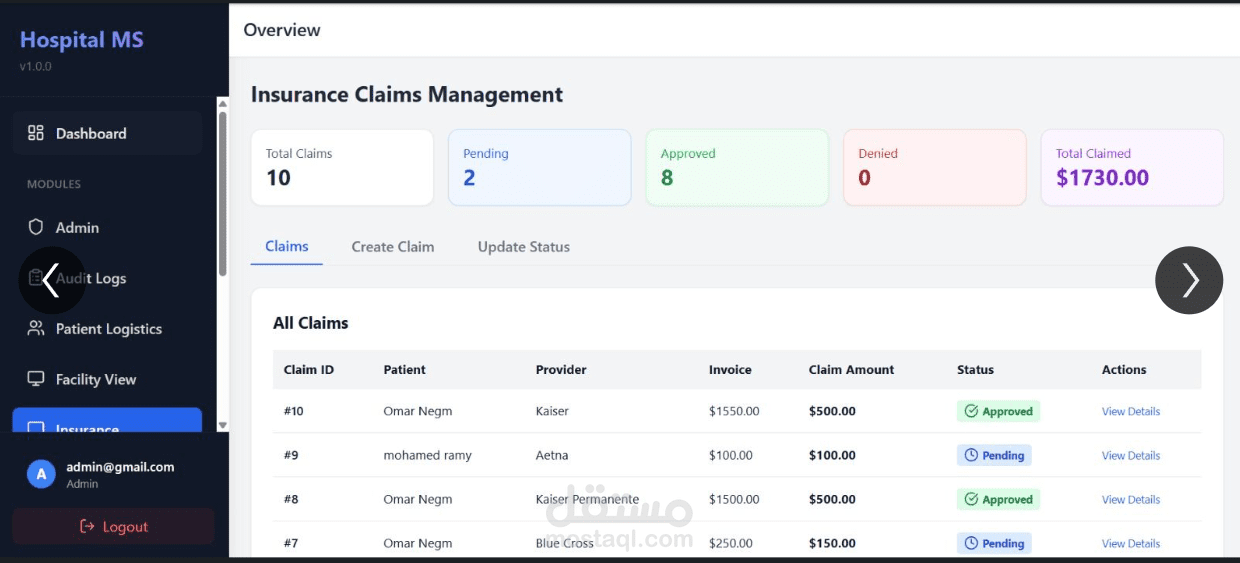Click the admin user avatar
This screenshot has width=1240, height=563.
40,474
